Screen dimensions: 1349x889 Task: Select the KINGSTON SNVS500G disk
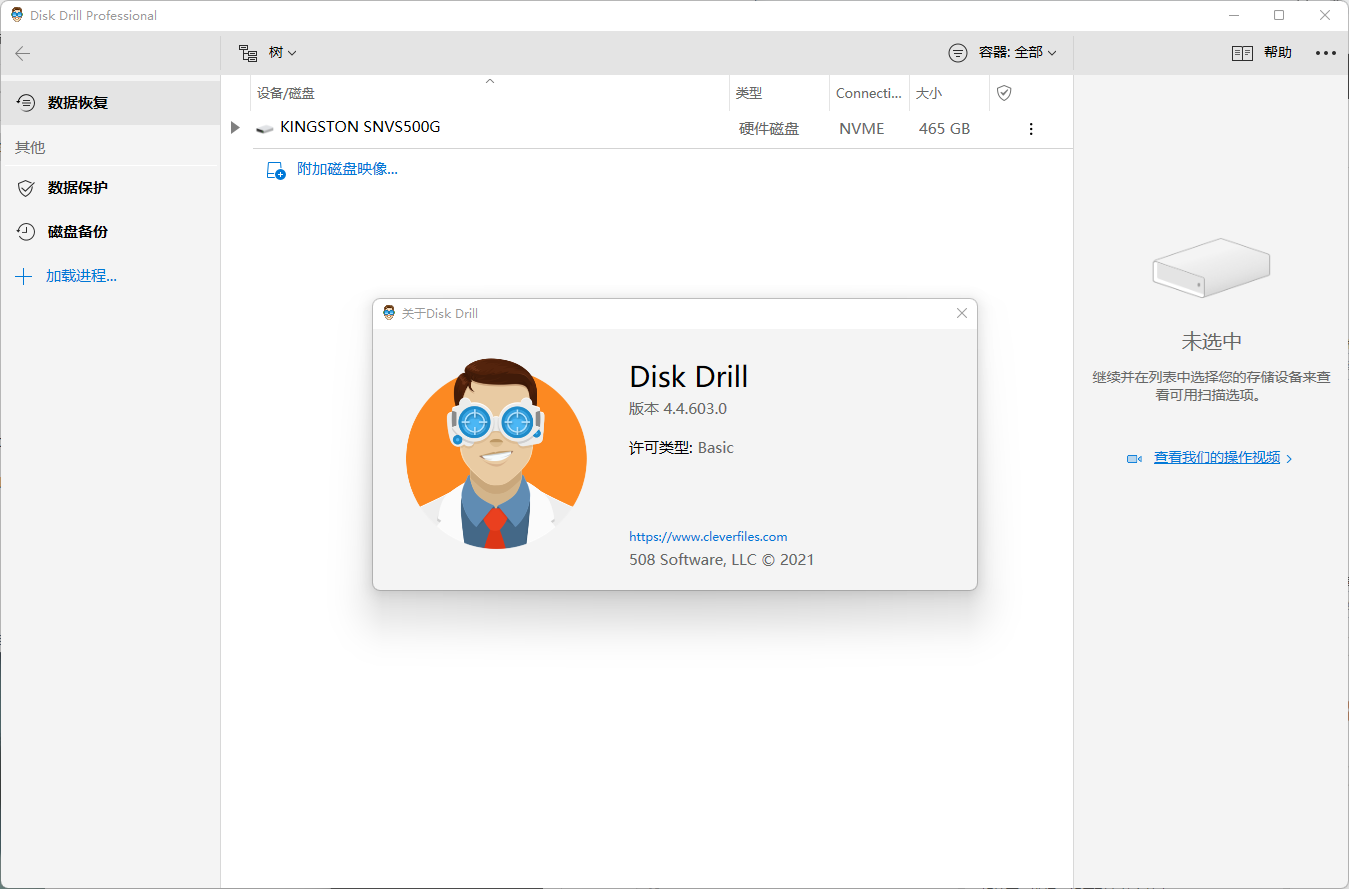click(361, 128)
